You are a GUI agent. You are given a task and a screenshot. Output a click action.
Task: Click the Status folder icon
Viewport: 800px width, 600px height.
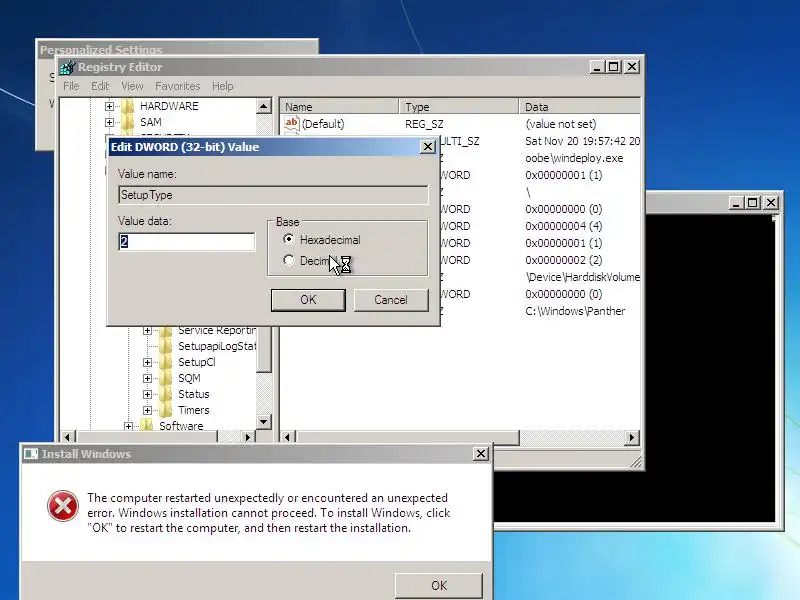(x=166, y=394)
